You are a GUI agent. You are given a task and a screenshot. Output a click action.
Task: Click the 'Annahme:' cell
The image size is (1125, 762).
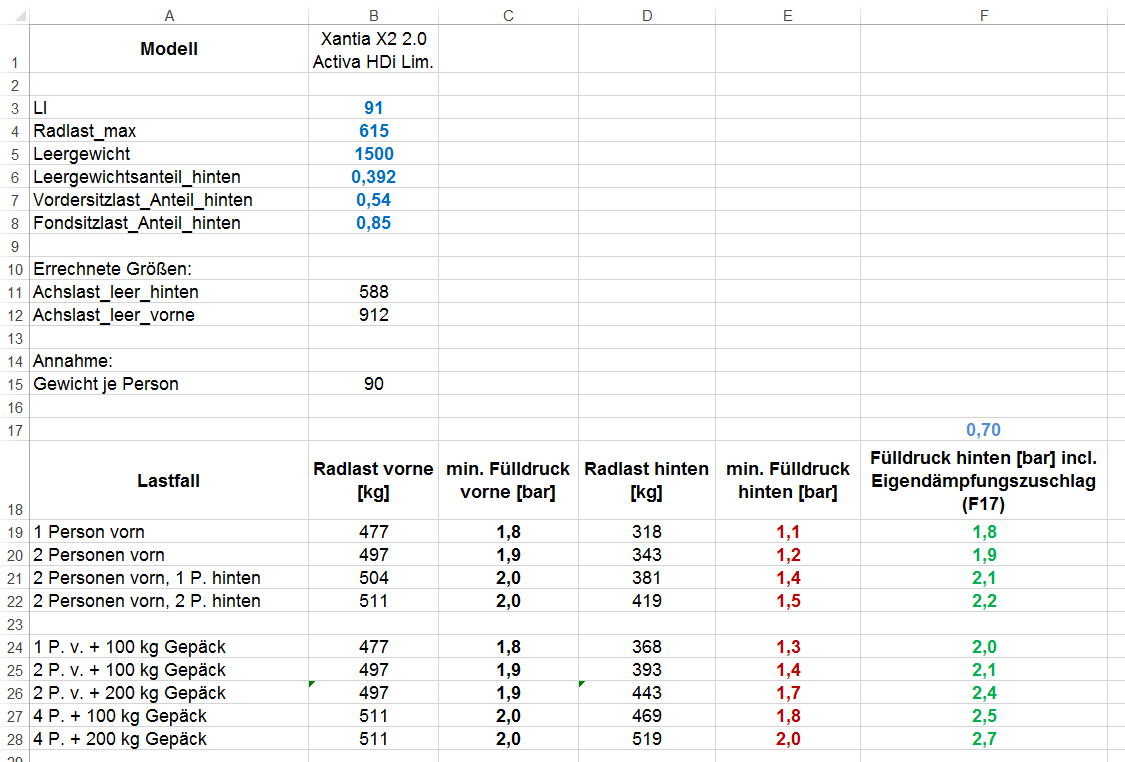[x=169, y=360]
